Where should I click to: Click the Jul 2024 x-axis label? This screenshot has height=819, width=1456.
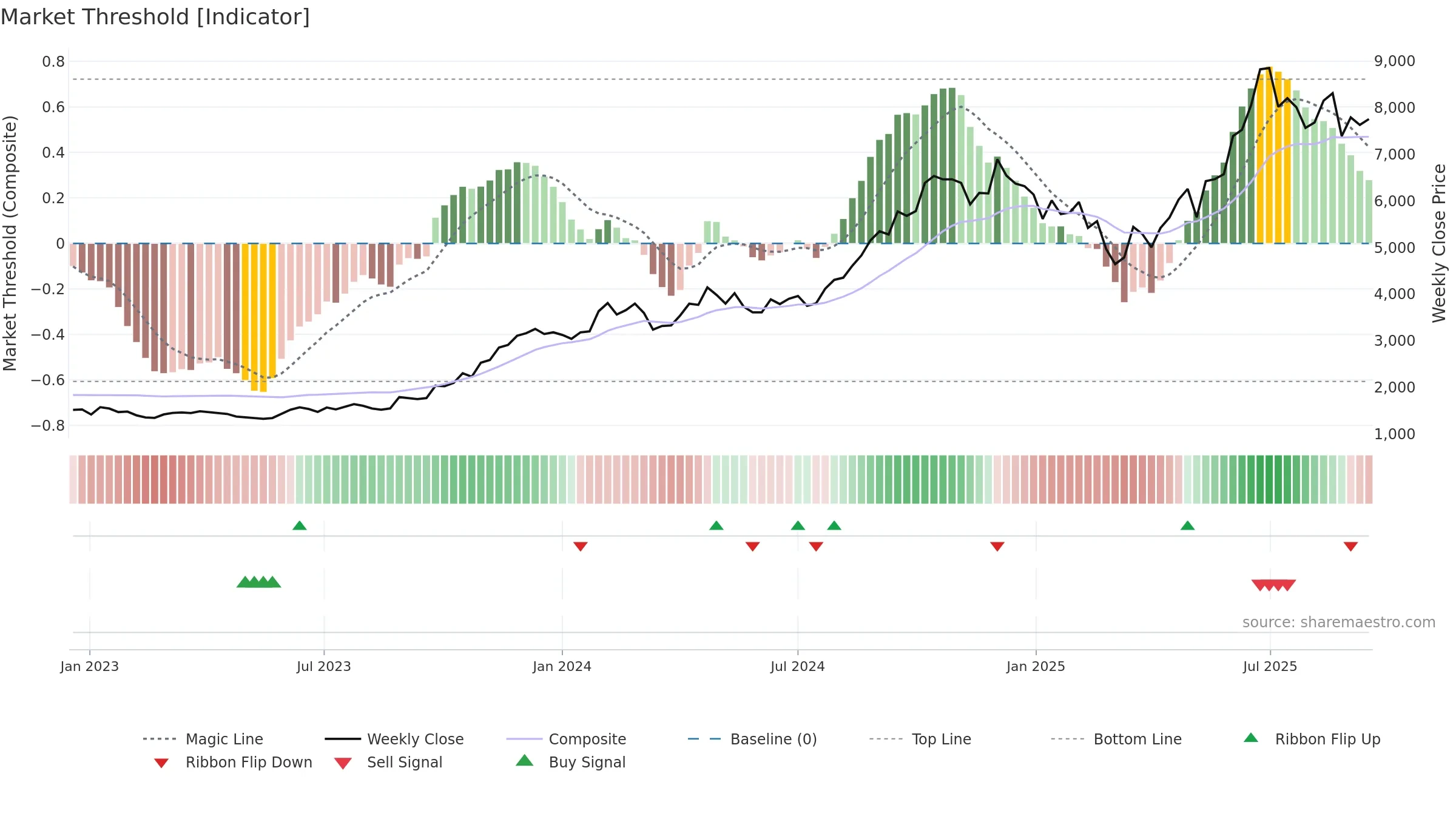[798, 666]
